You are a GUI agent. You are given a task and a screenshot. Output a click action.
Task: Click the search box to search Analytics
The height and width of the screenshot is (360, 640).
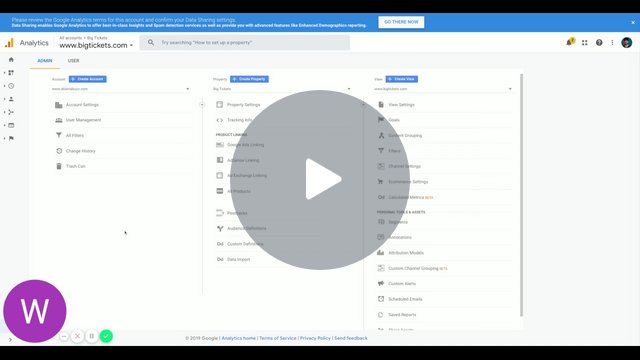[x=244, y=42]
